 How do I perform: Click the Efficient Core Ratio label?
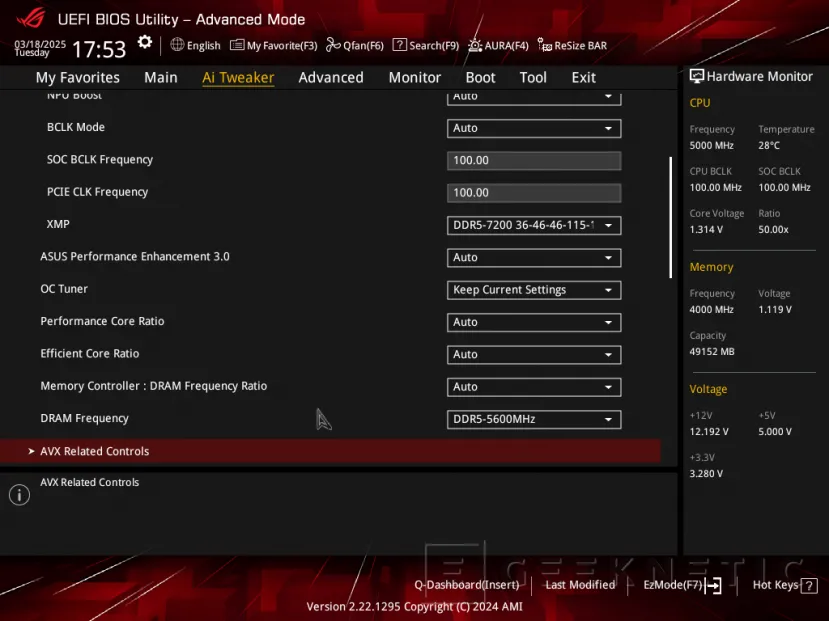click(90, 354)
